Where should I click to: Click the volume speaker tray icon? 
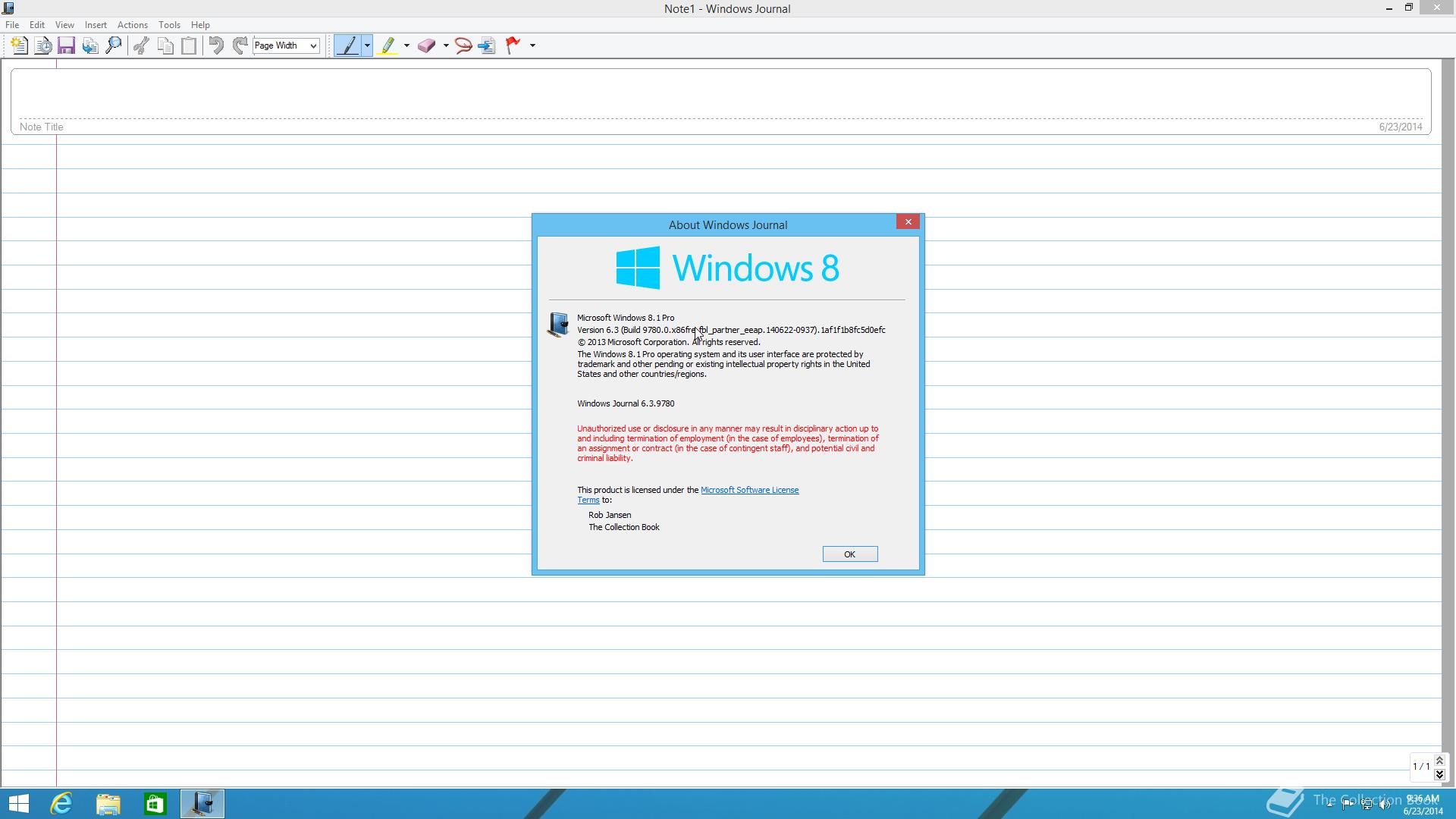pyautogui.click(x=1385, y=805)
